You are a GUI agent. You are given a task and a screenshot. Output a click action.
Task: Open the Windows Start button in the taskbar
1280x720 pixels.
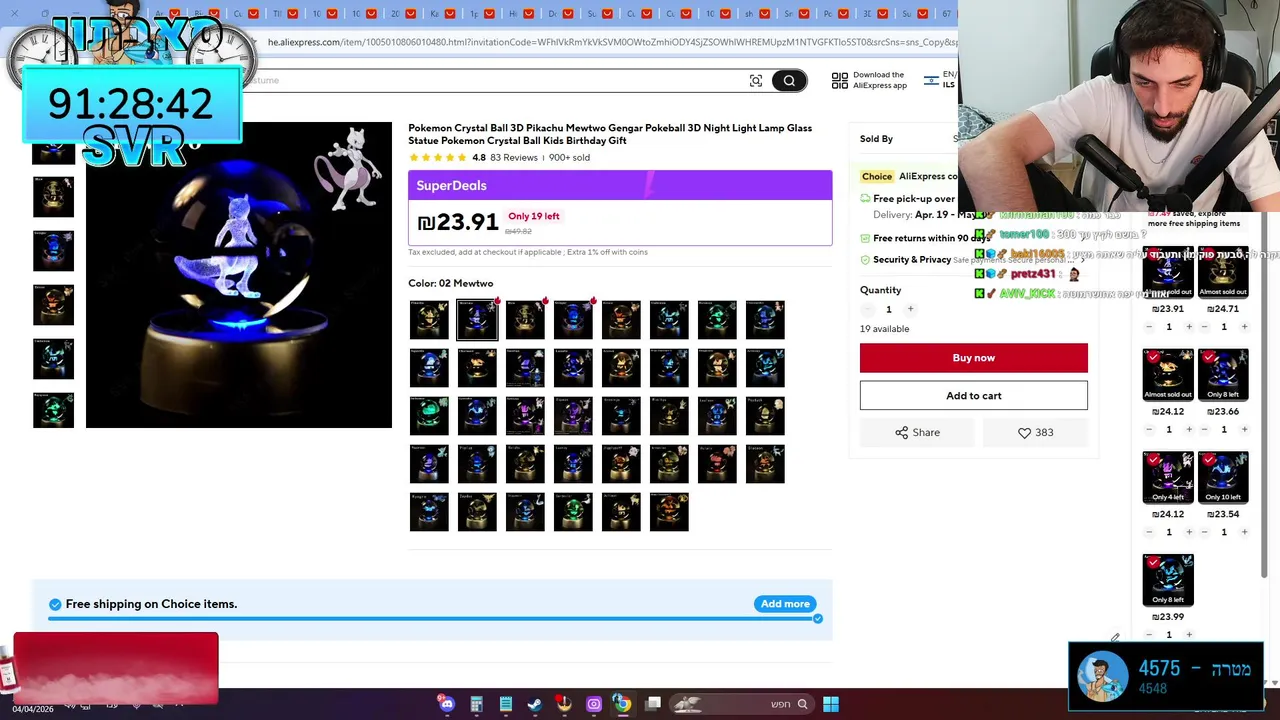coord(830,704)
